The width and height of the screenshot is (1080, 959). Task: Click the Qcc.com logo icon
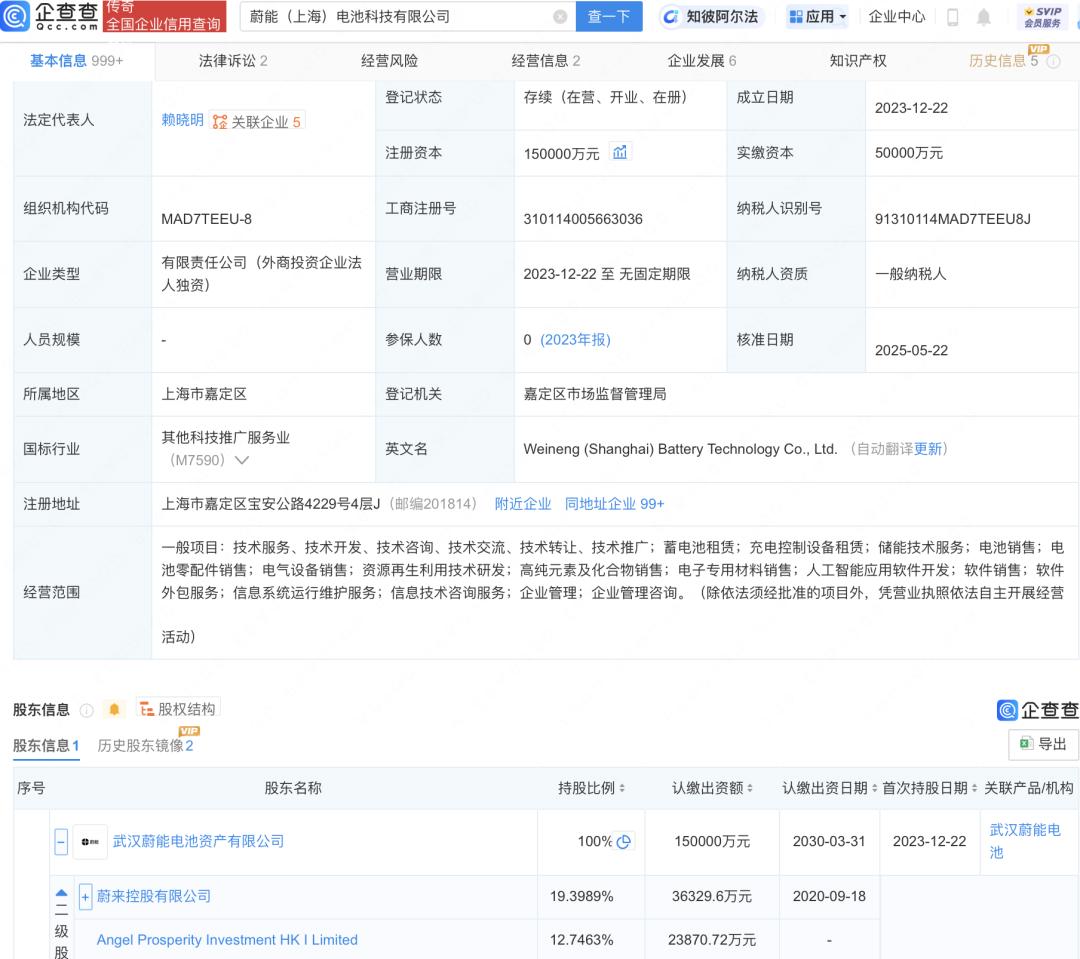tap(15, 16)
